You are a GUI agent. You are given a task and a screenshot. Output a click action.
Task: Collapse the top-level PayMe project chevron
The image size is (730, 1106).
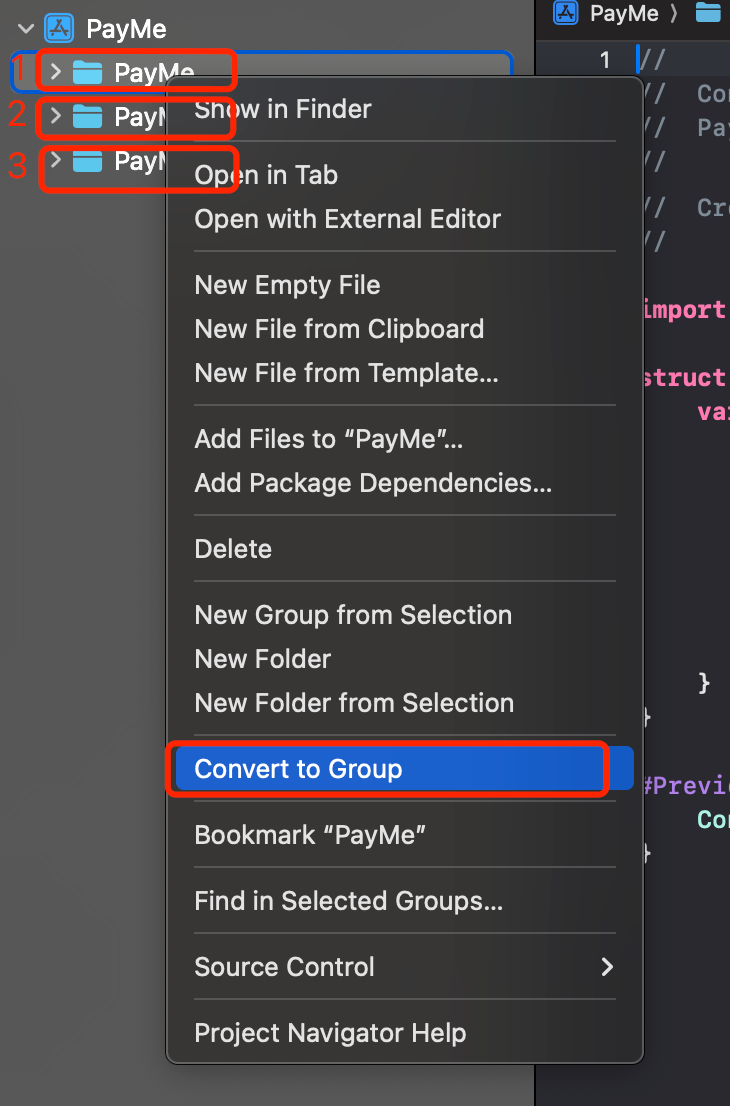(x=24, y=29)
